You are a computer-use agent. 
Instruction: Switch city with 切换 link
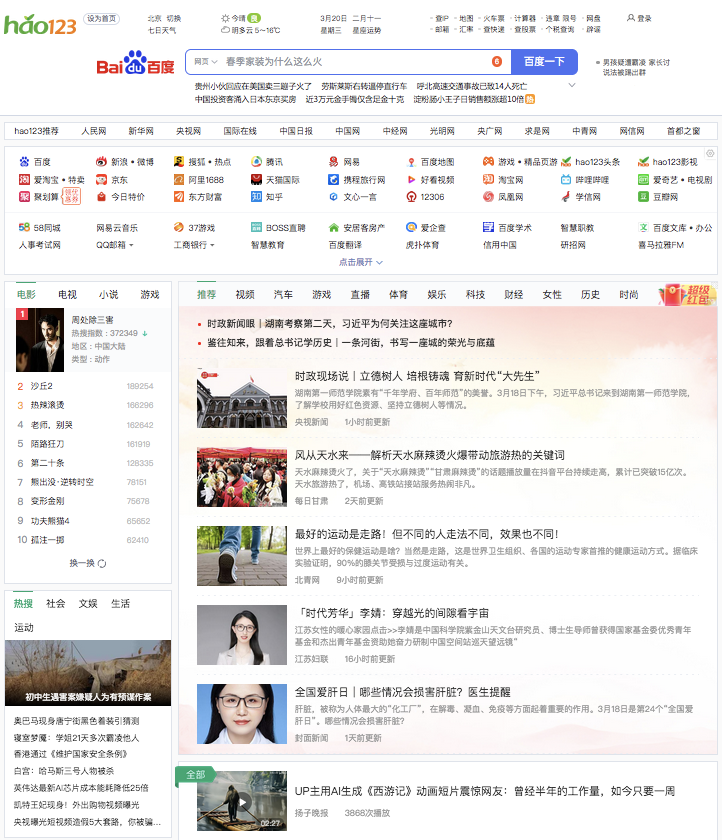tap(174, 18)
